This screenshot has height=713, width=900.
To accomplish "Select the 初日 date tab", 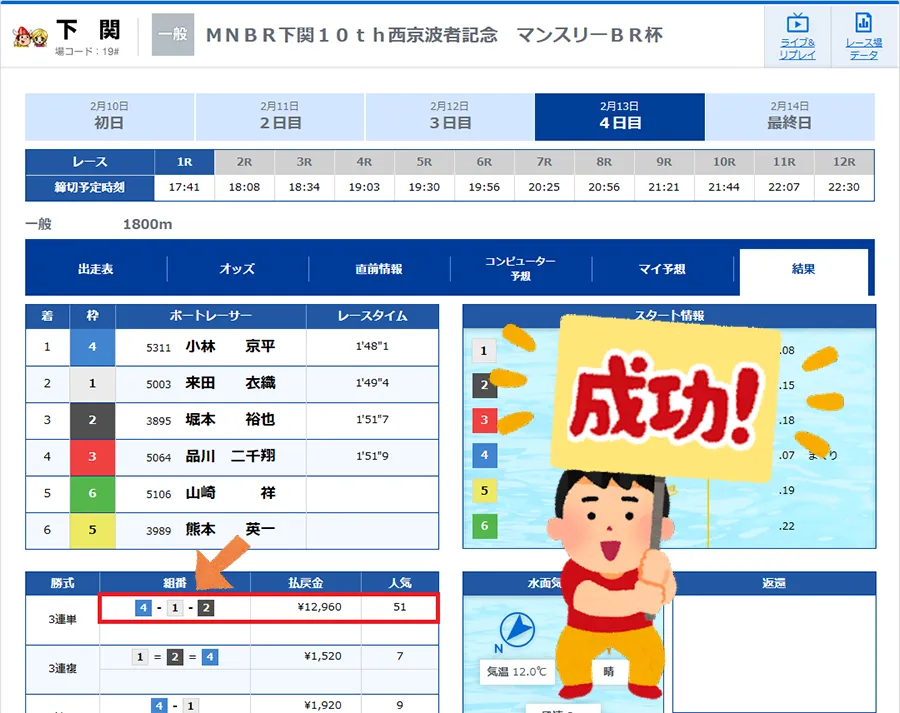I will (x=109, y=117).
